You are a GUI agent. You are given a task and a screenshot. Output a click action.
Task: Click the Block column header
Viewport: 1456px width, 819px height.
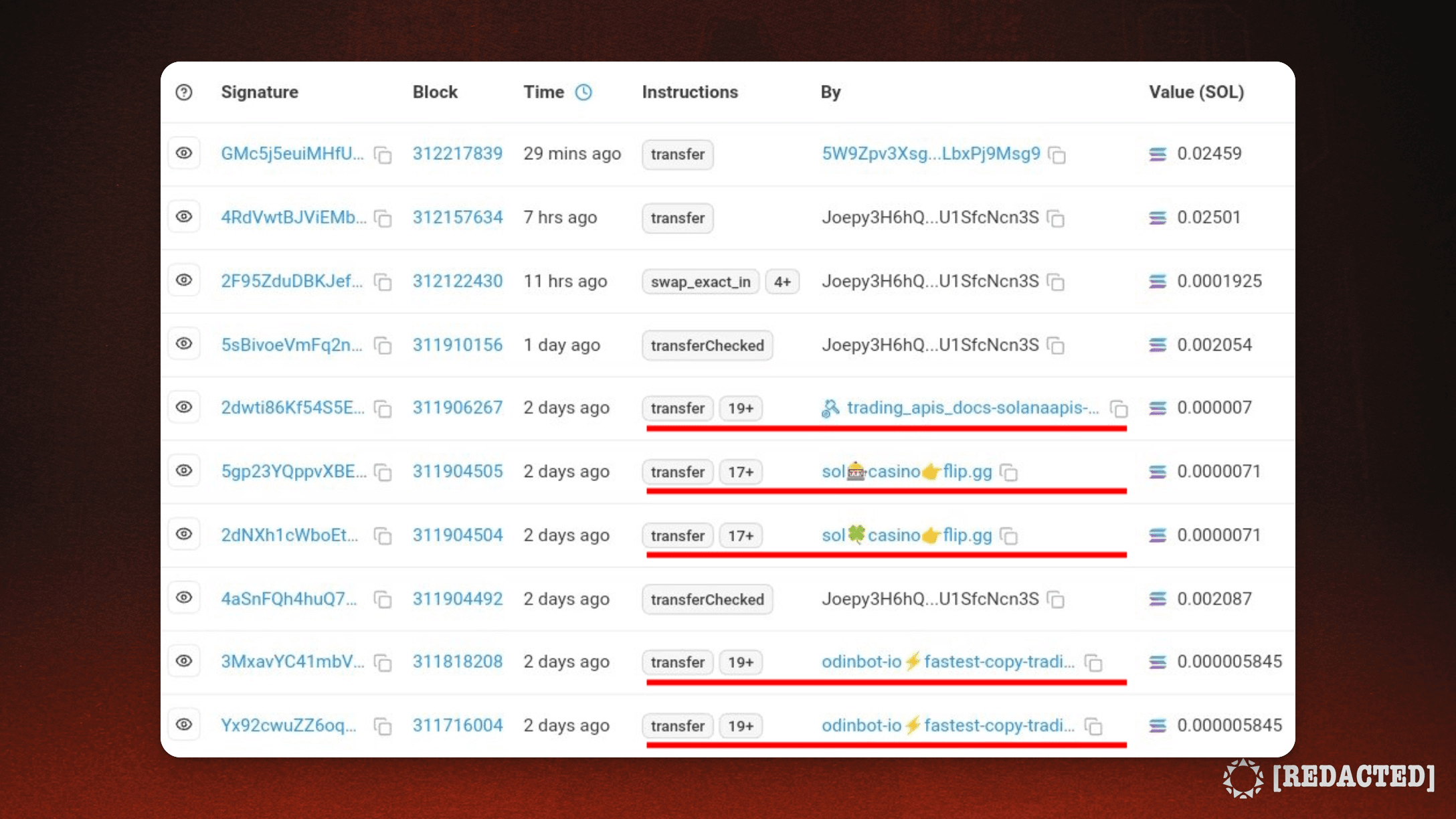click(x=435, y=92)
